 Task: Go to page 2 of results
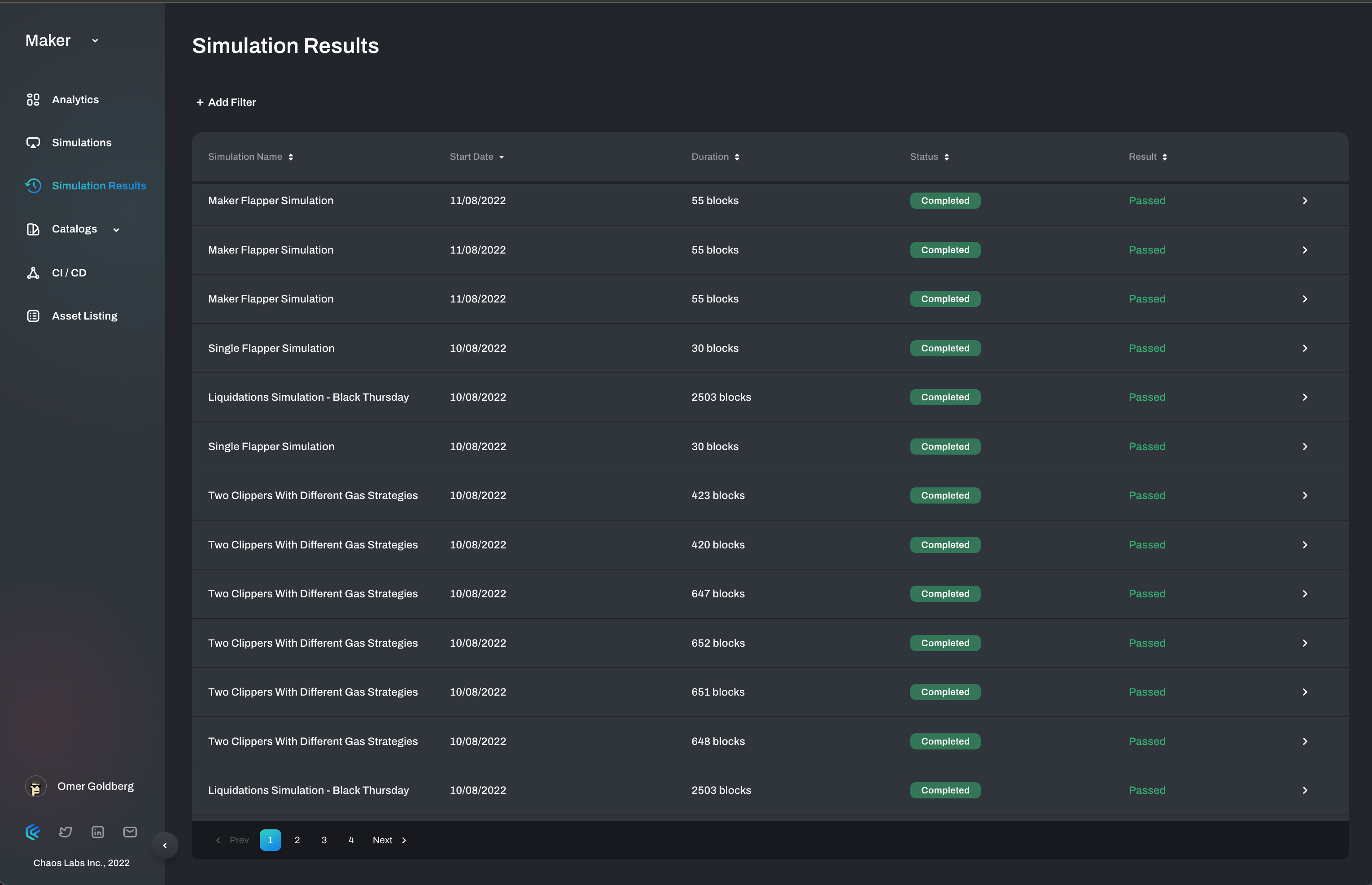pos(297,840)
